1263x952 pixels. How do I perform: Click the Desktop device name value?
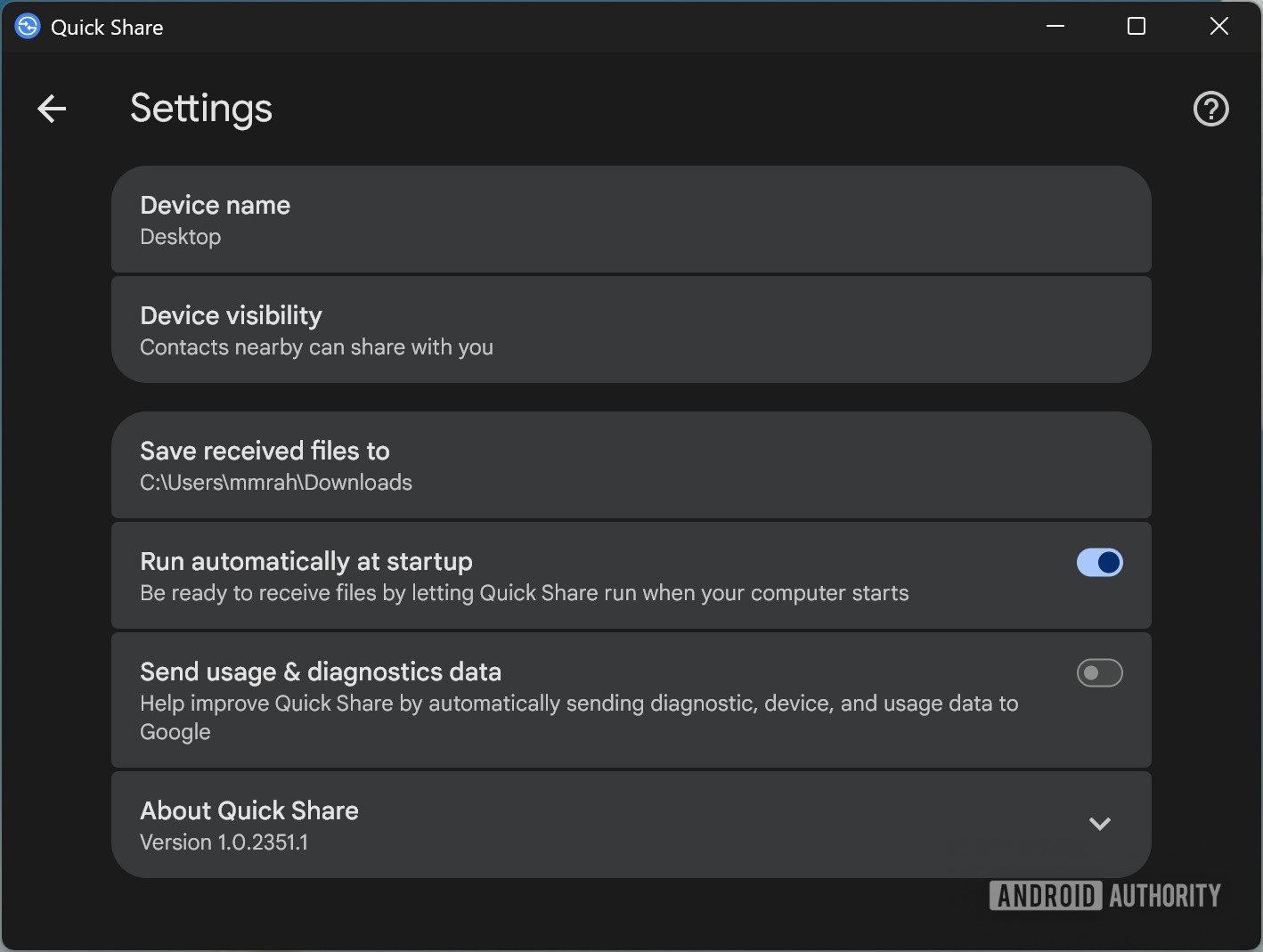tap(181, 237)
